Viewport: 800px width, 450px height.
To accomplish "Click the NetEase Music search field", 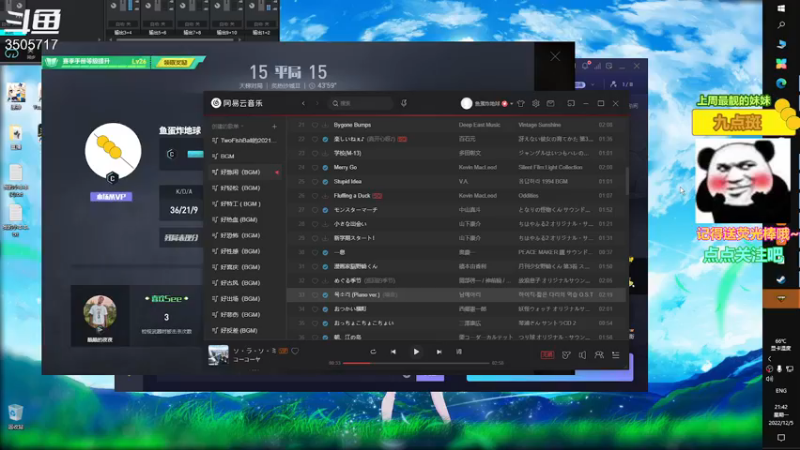I will coord(360,104).
